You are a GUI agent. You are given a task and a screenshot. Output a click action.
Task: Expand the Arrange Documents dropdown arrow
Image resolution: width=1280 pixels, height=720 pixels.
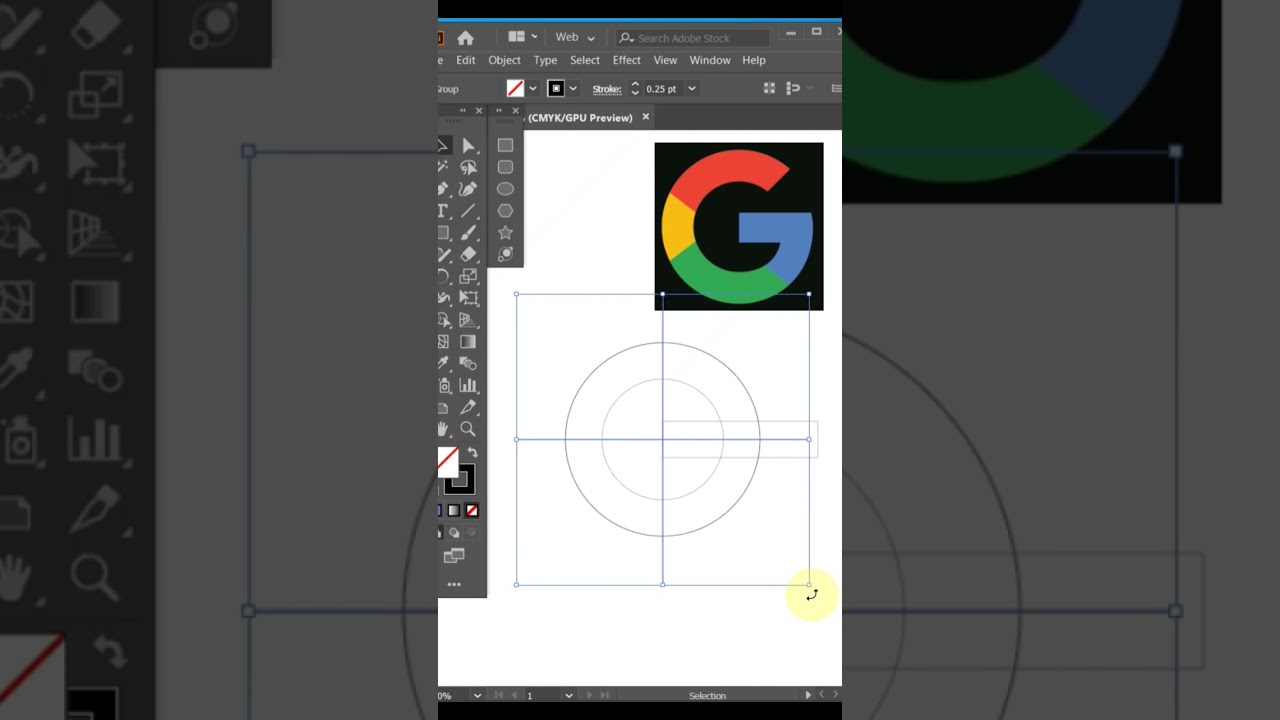click(535, 37)
